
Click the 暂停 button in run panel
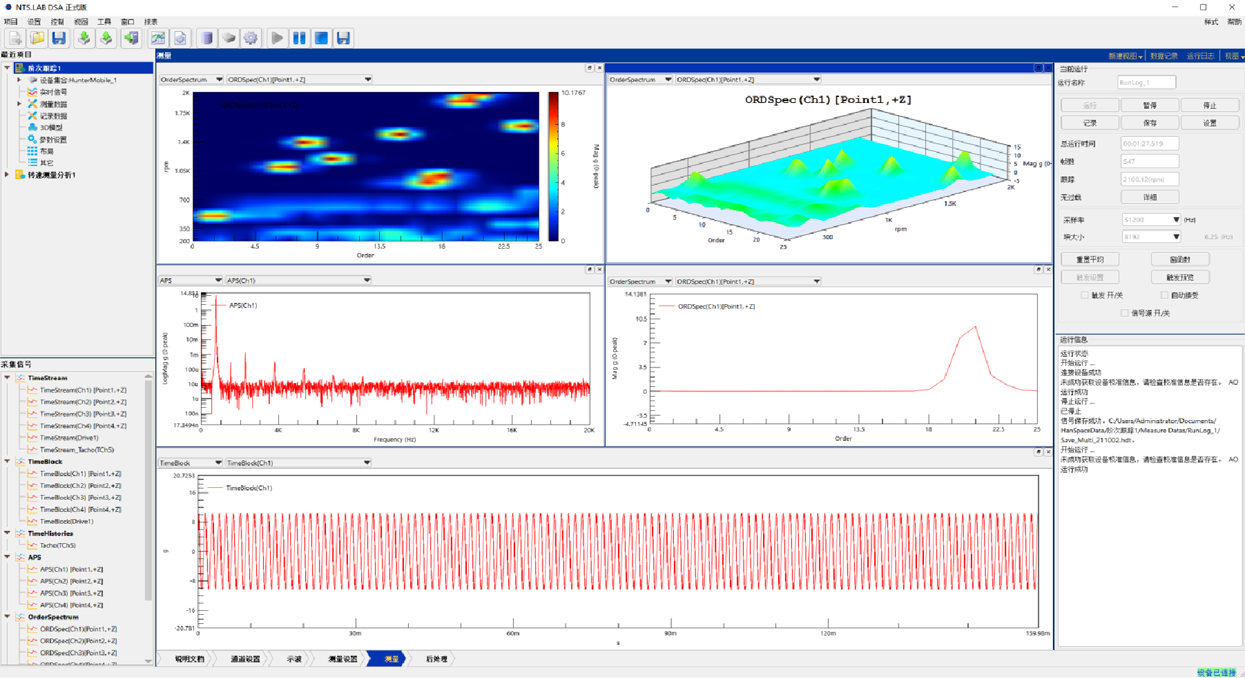(1149, 105)
